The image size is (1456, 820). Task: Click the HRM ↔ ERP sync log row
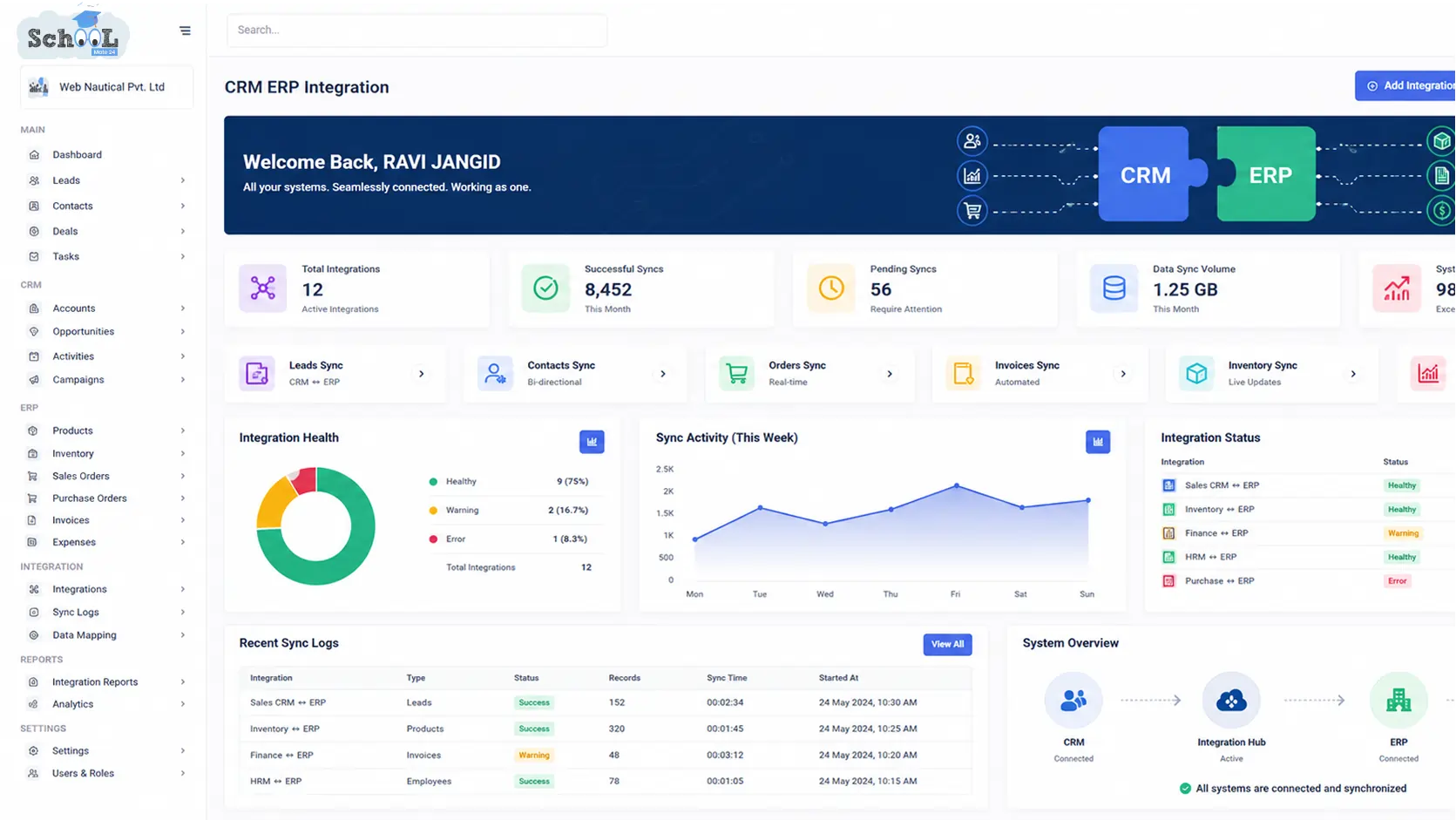(606, 782)
